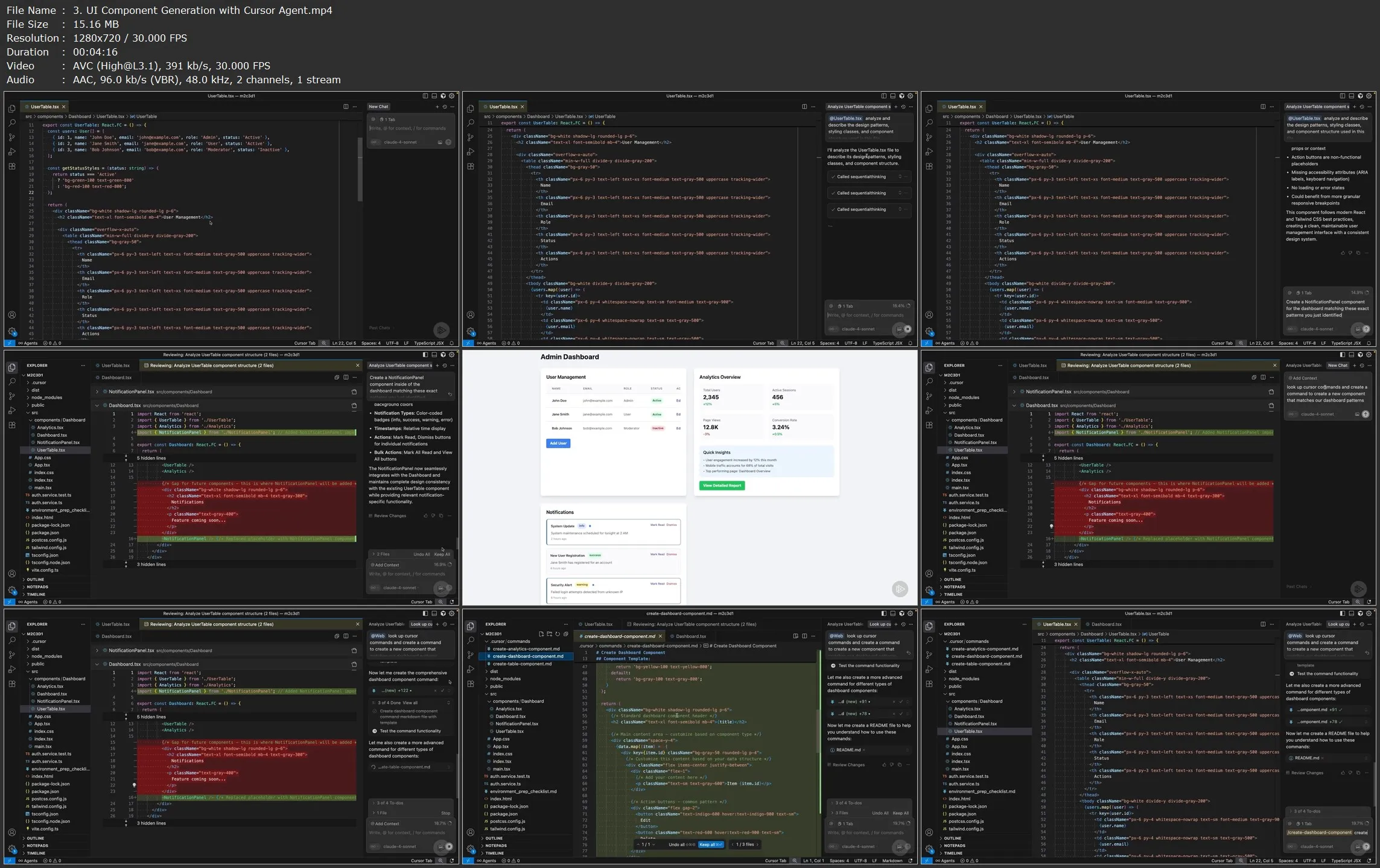Click the blue Add User button
The height and width of the screenshot is (868, 1380).
(x=558, y=443)
